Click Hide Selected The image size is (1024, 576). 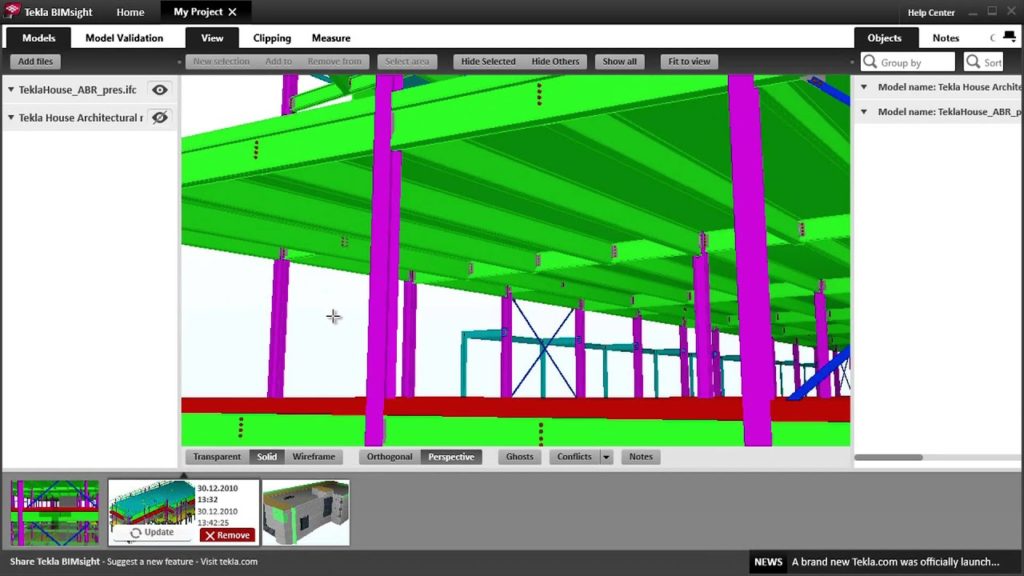point(488,61)
